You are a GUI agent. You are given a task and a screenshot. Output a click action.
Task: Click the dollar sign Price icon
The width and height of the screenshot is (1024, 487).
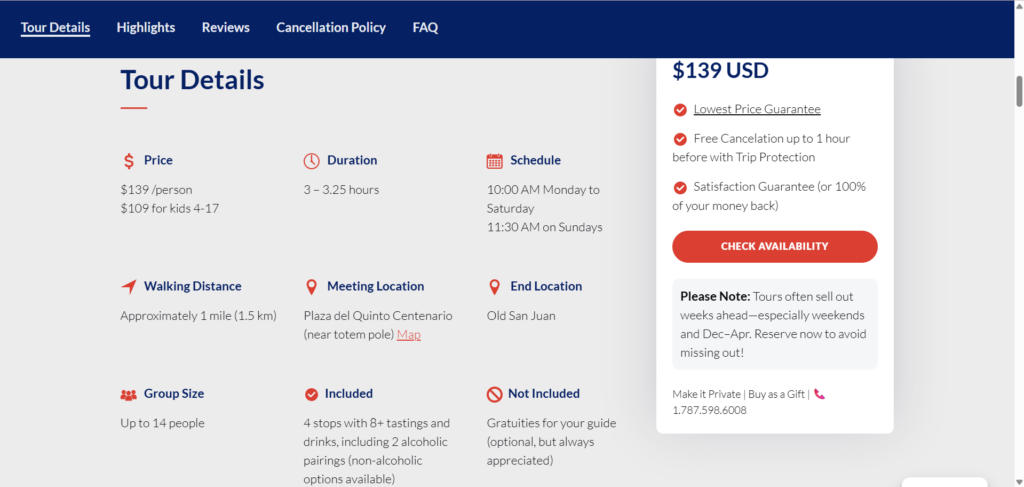click(x=129, y=161)
